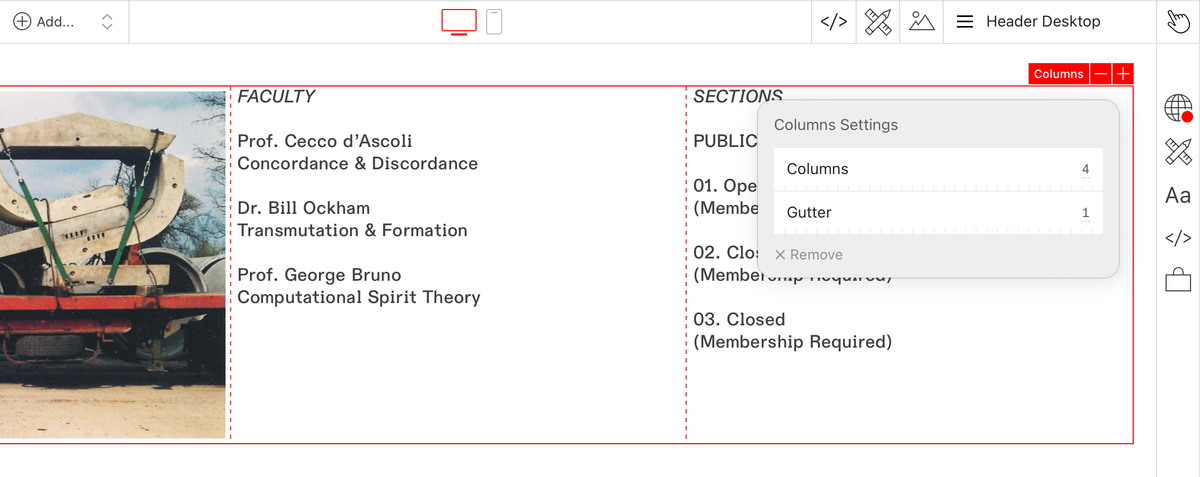Open the sidebar code editor icon
This screenshot has width=1200, height=477.
(x=1179, y=238)
